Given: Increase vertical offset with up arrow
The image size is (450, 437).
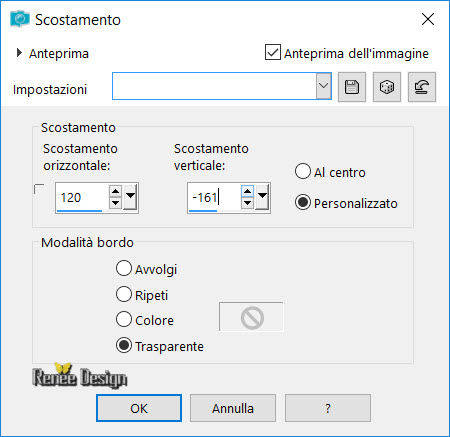Looking at the screenshot, I should [x=247, y=192].
